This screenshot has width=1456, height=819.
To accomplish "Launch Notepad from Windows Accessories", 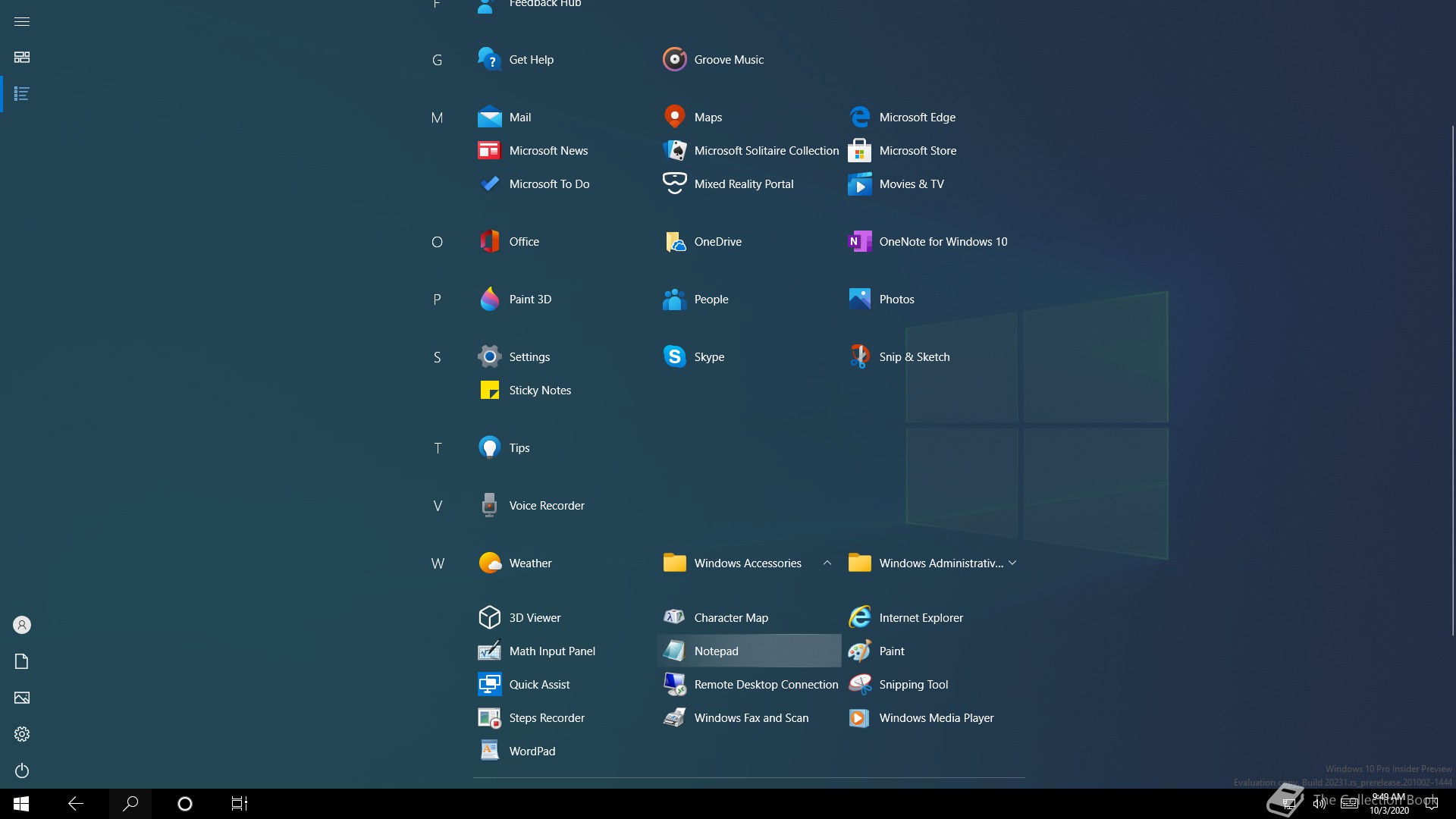I will (749, 651).
